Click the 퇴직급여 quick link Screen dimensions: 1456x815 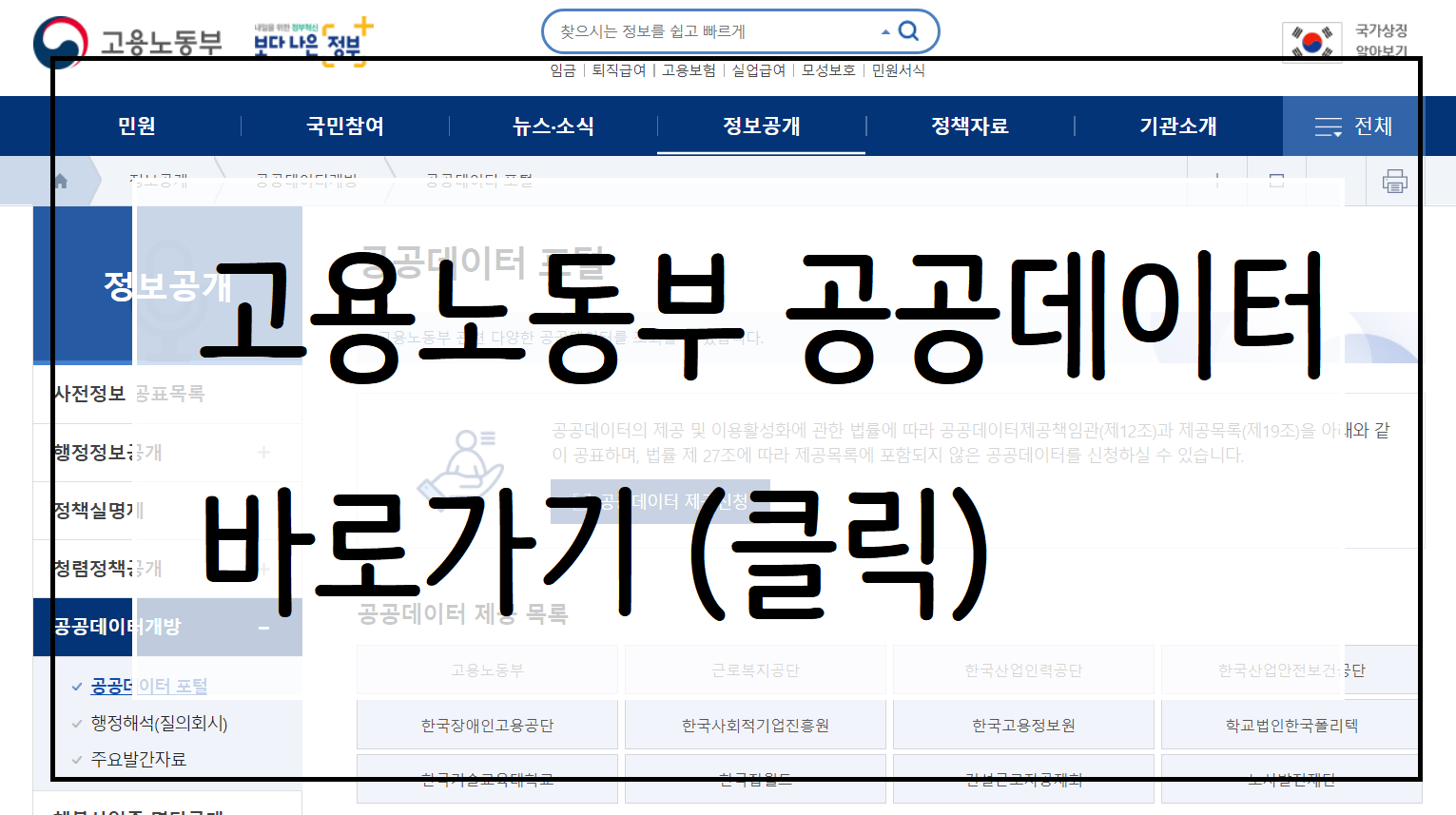pyautogui.click(x=619, y=69)
